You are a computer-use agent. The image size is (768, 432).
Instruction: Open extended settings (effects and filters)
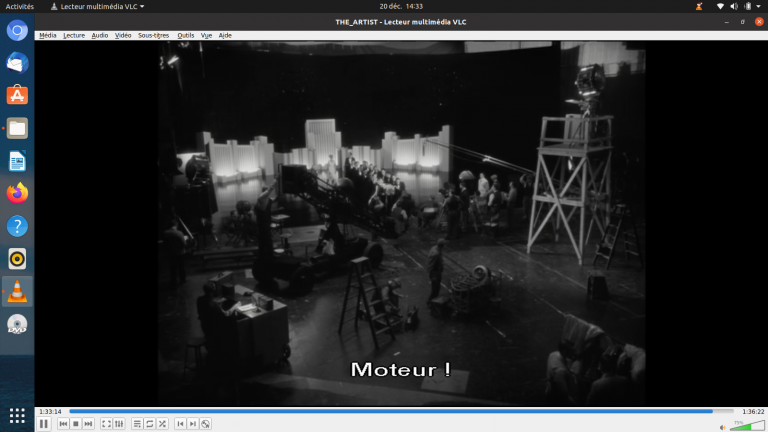coord(120,424)
